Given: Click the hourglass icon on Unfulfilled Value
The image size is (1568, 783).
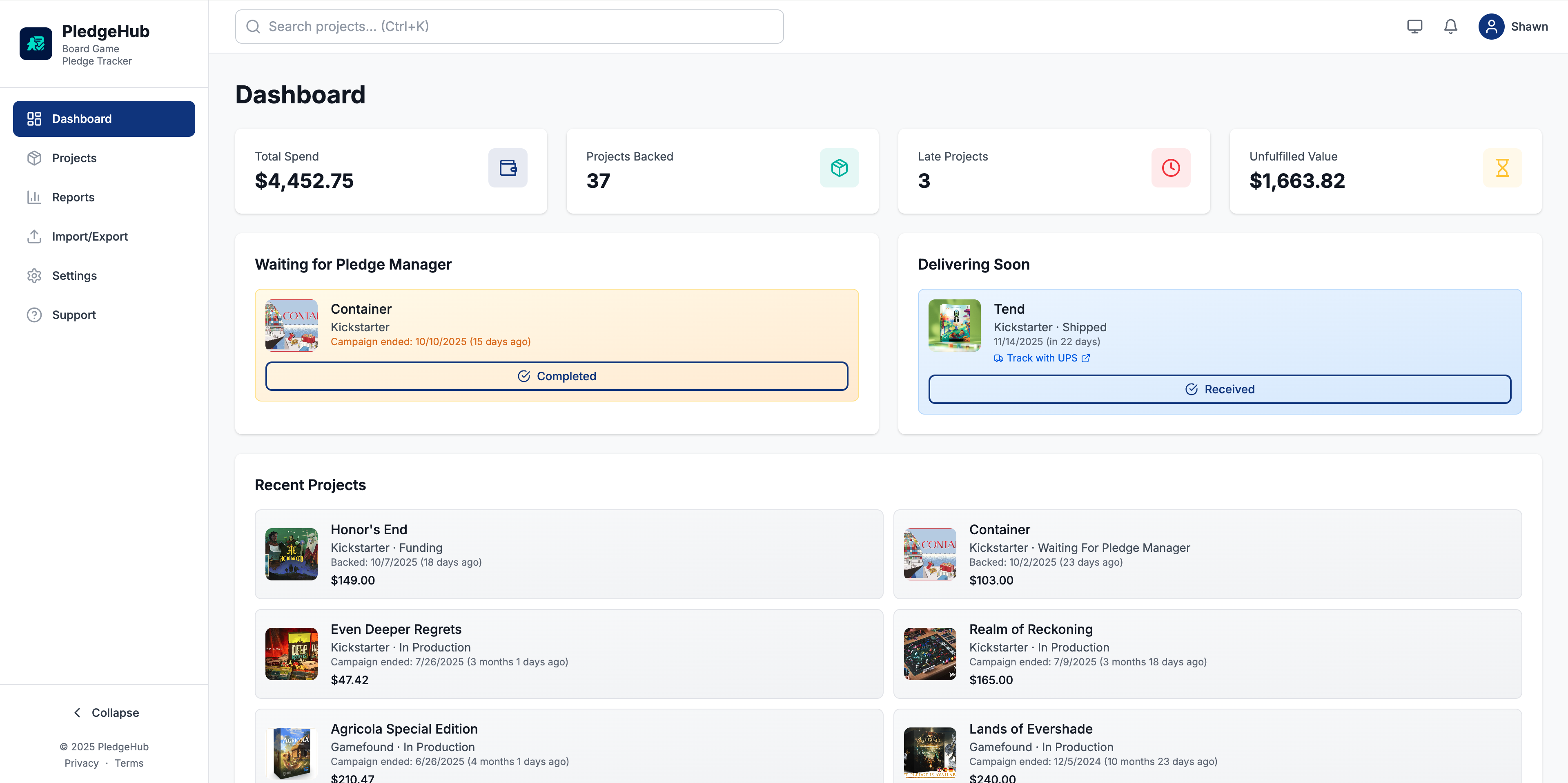Looking at the screenshot, I should [1502, 167].
